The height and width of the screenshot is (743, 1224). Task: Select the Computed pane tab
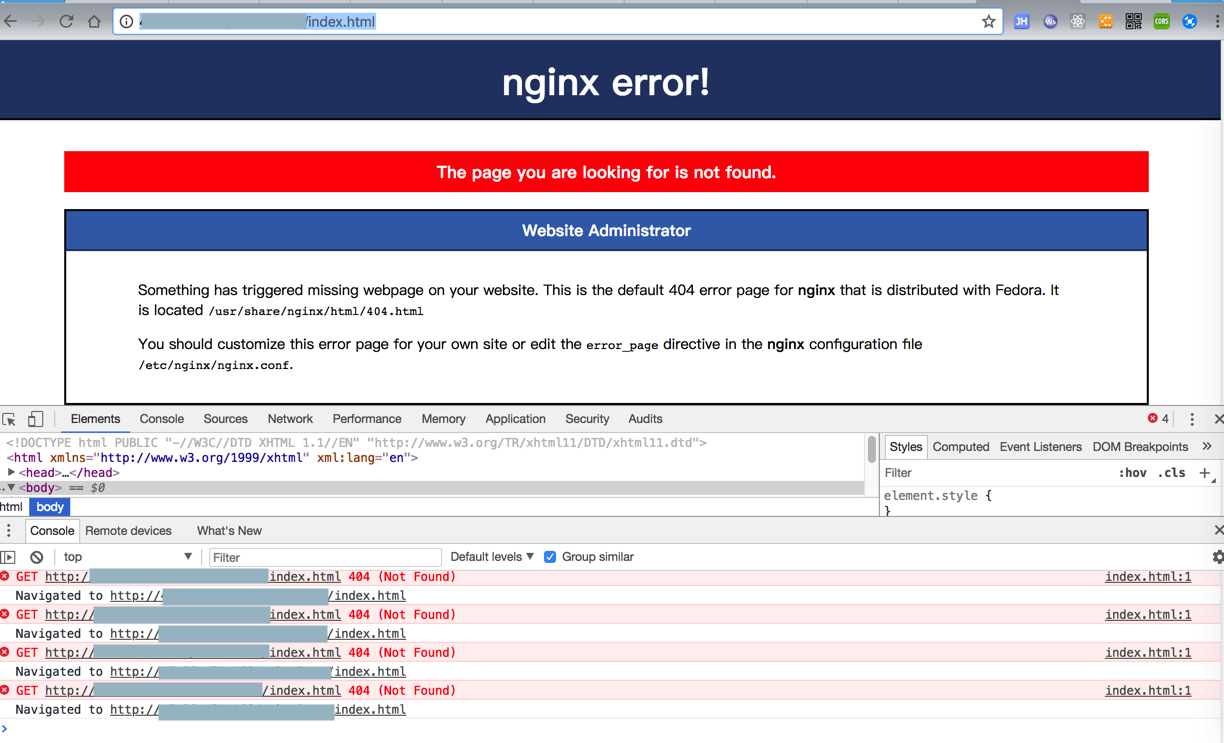[961, 447]
